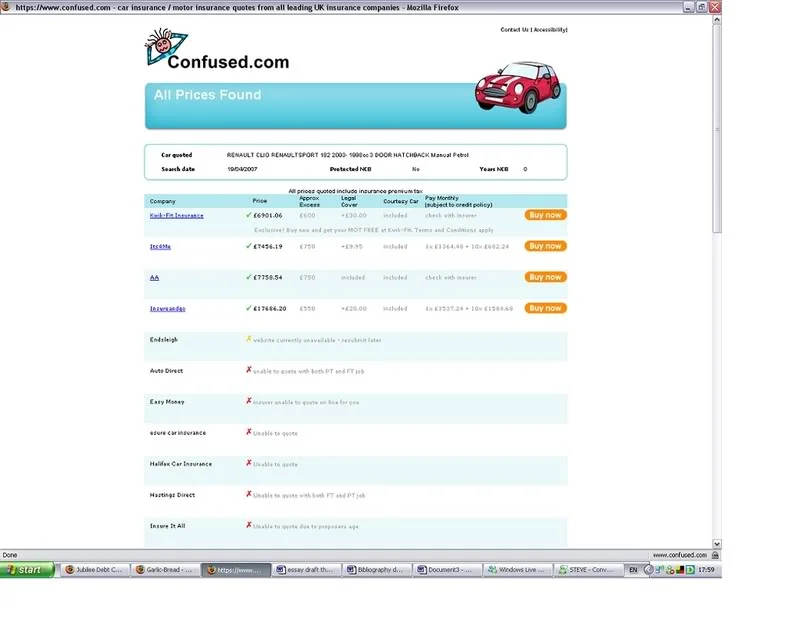Click the yellow cross in Endsleigh row
The height and width of the screenshot is (641, 800).
(x=249, y=339)
